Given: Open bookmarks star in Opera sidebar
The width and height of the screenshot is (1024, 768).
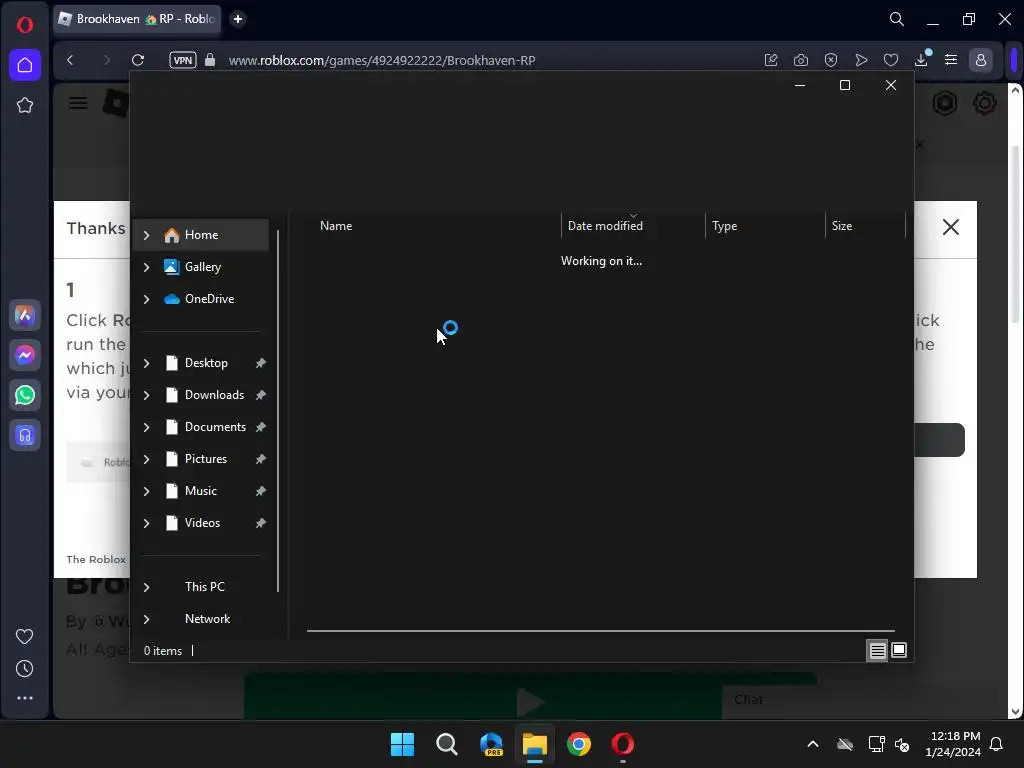Looking at the screenshot, I should coord(25,105).
